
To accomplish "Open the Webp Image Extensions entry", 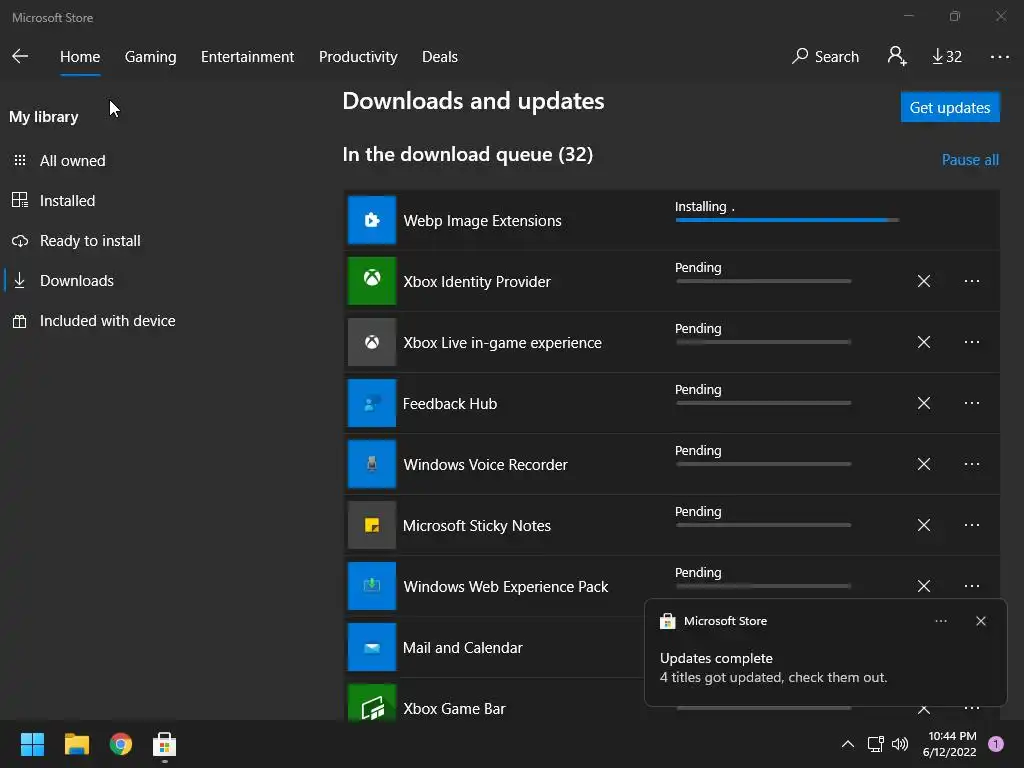I will pyautogui.click(x=672, y=220).
